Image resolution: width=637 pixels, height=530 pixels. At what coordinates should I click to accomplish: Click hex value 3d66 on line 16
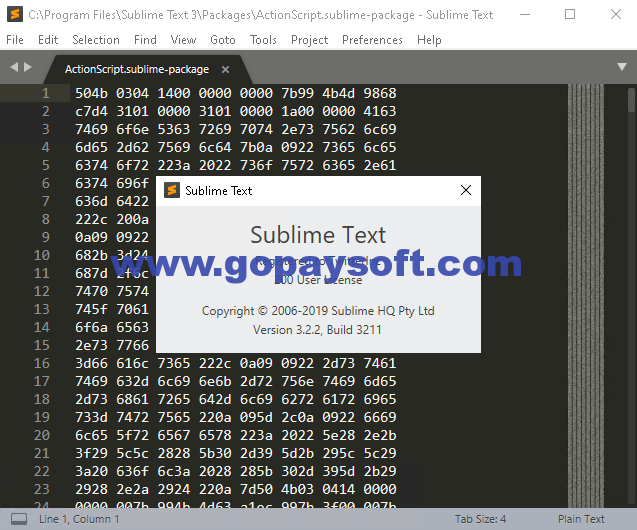tap(91, 363)
